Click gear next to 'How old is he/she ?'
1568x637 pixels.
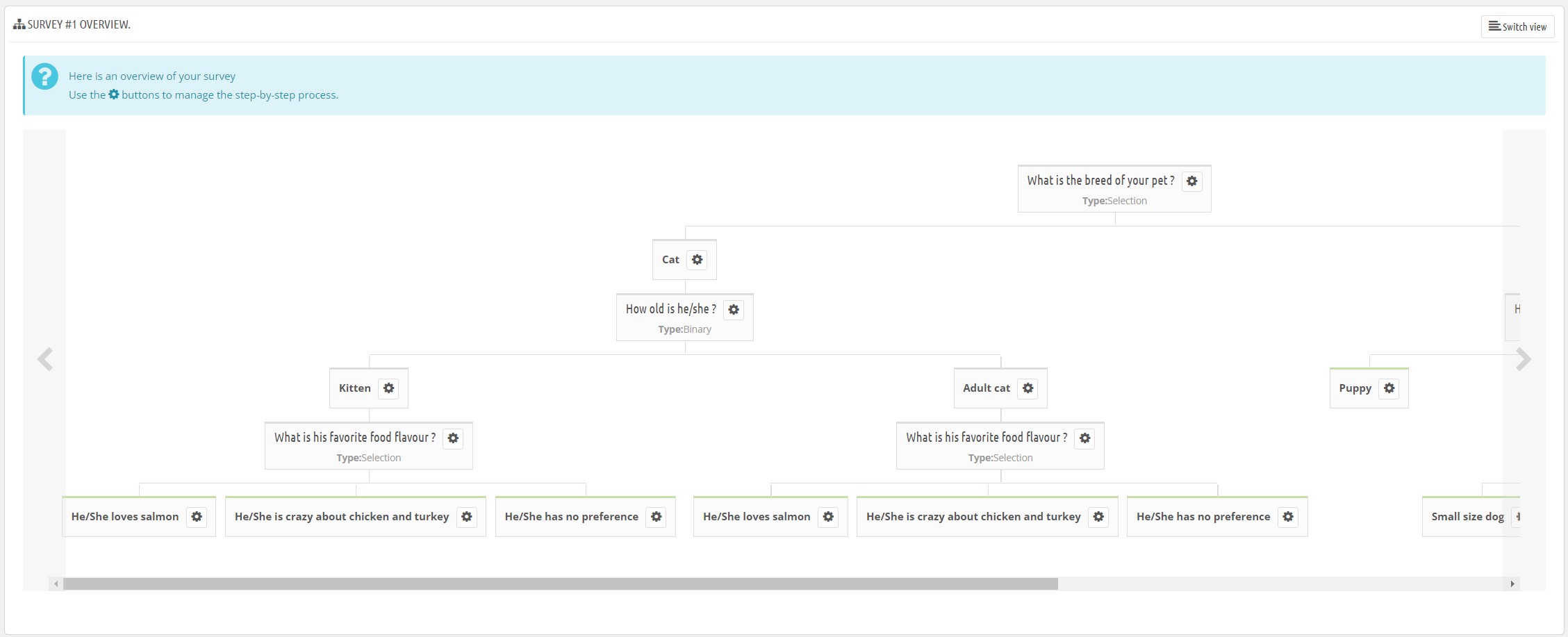click(734, 310)
